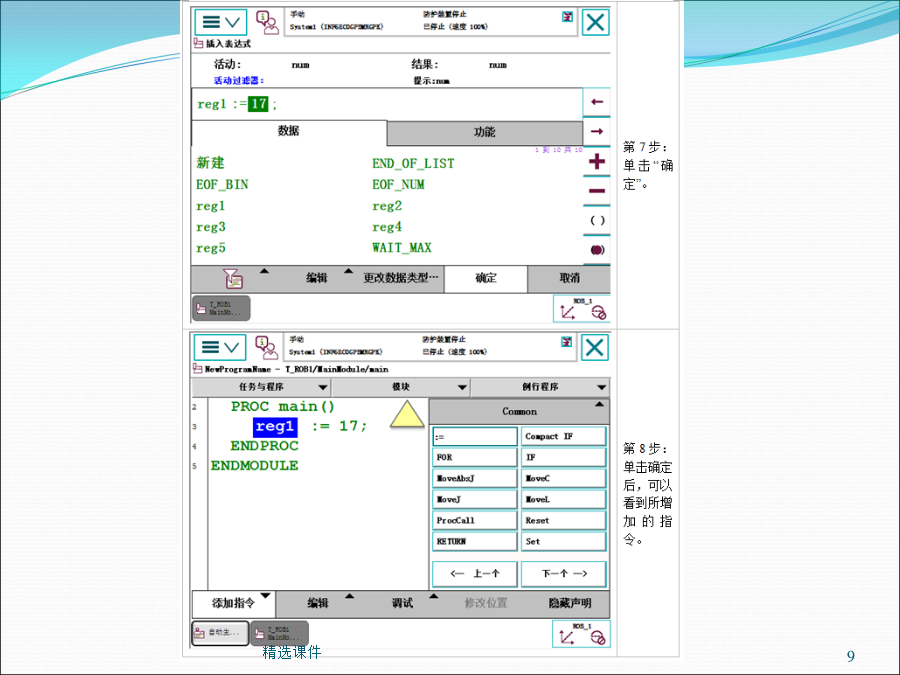900x675 pixels.
Task: Open the filter icon beside 编辑 in Insert Expression
Action: coord(233,278)
